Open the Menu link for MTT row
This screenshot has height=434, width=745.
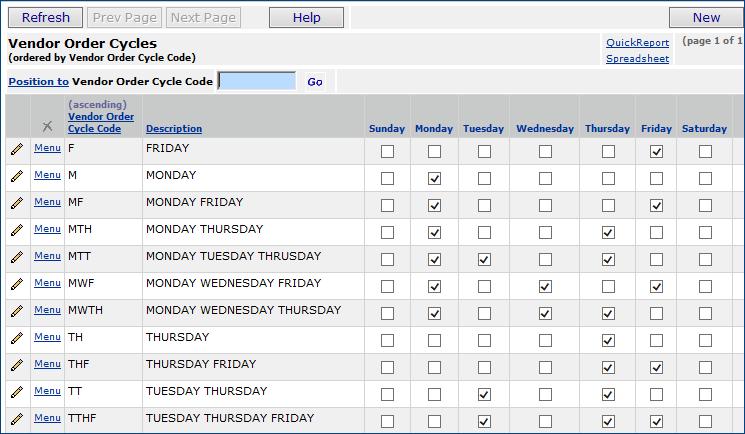click(47, 256)
